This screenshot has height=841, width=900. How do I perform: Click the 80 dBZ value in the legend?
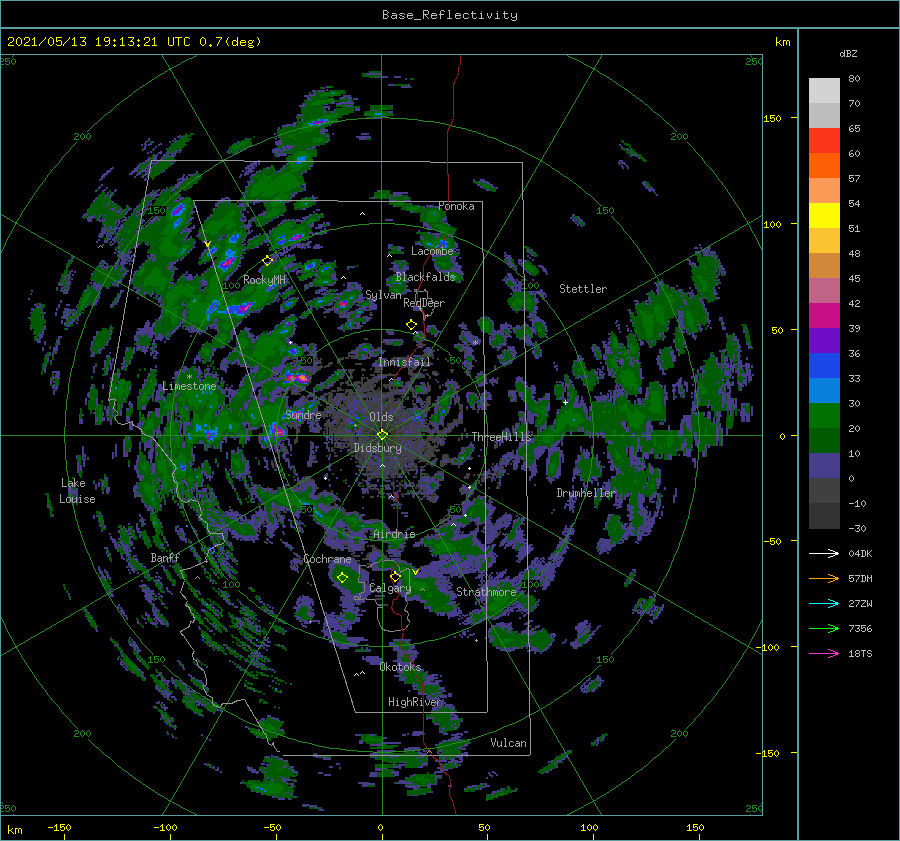(854, 79)
